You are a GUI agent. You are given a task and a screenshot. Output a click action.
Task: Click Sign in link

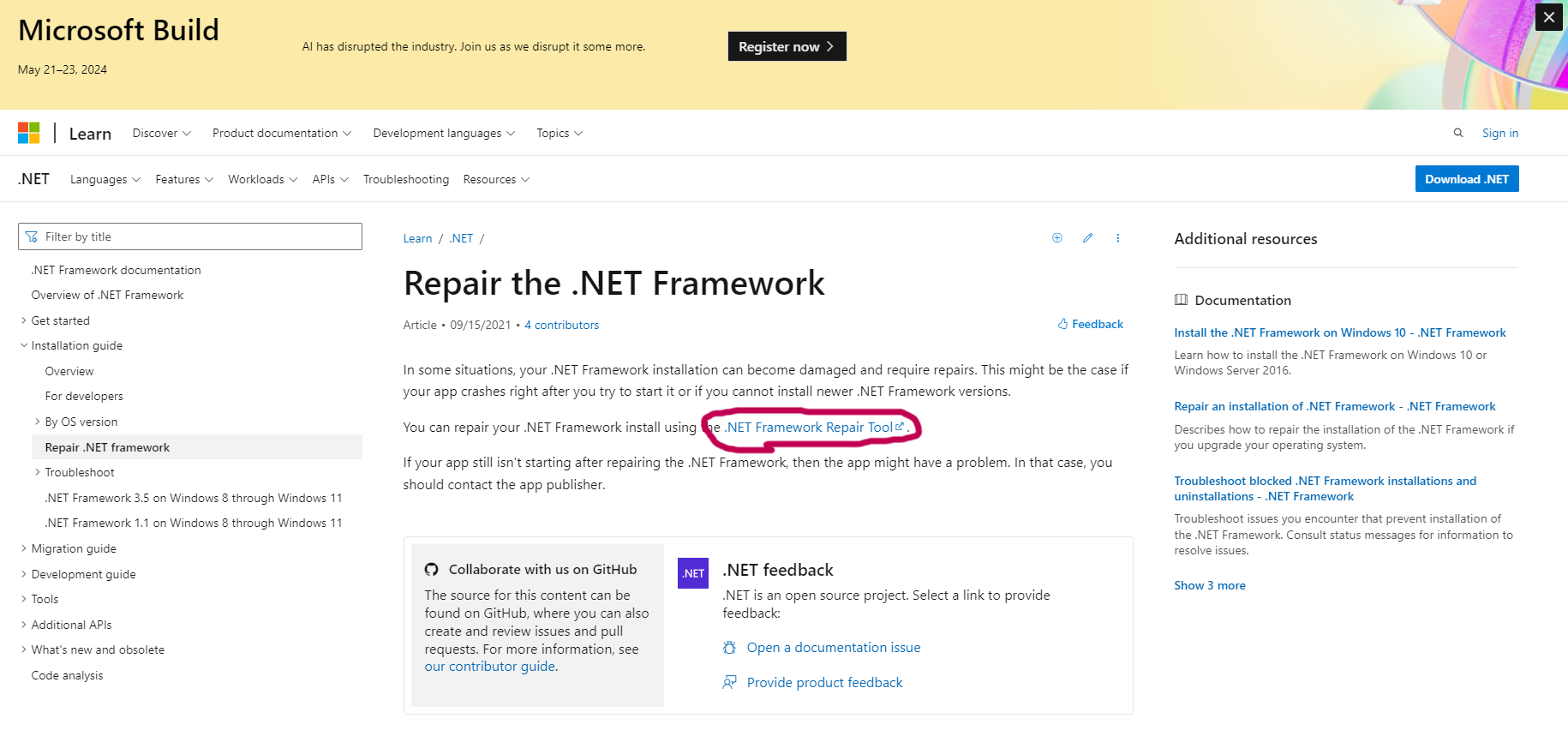click(x=1499, y=133)
